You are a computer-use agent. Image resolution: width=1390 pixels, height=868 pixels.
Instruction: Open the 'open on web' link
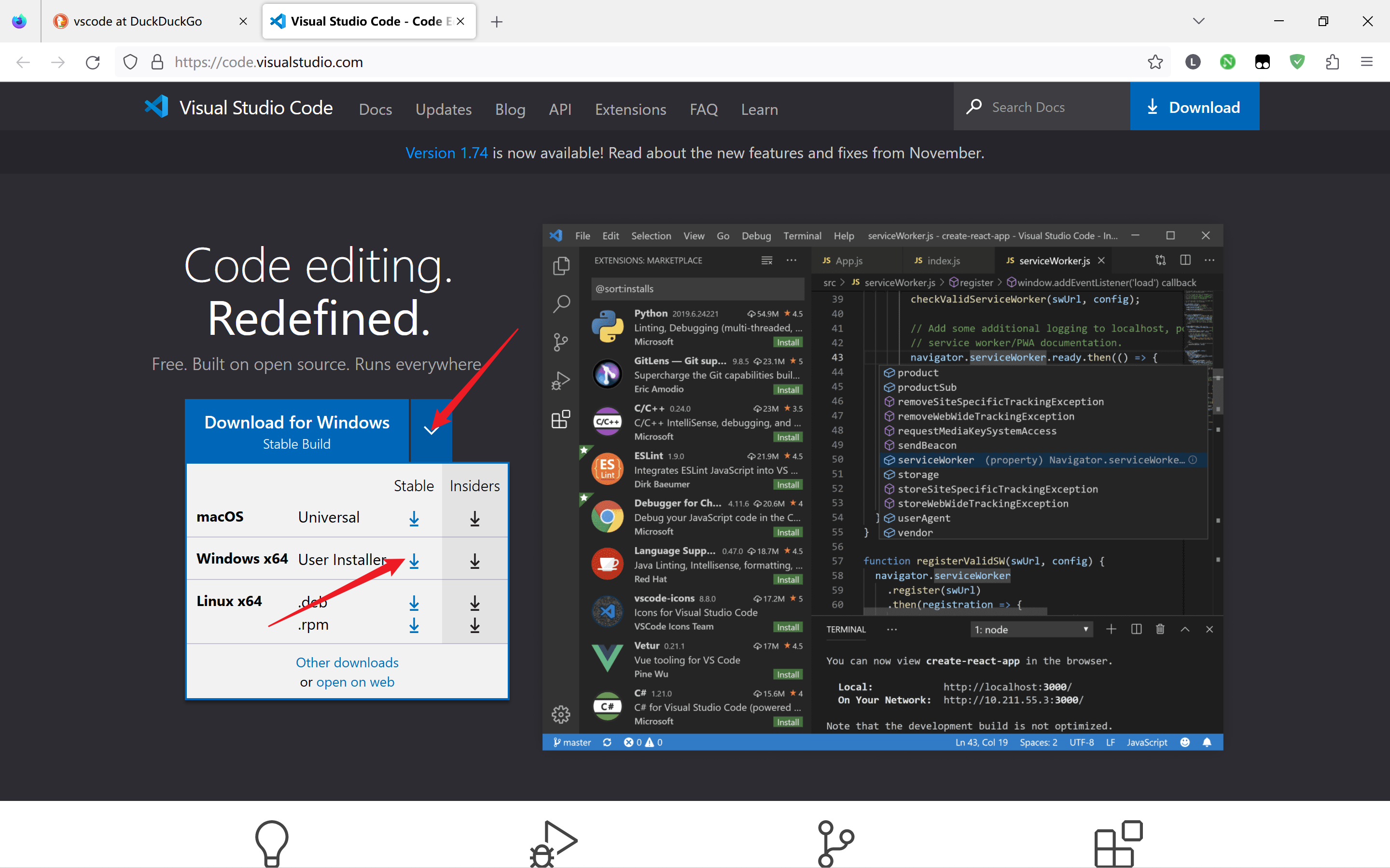pos(355,682)
